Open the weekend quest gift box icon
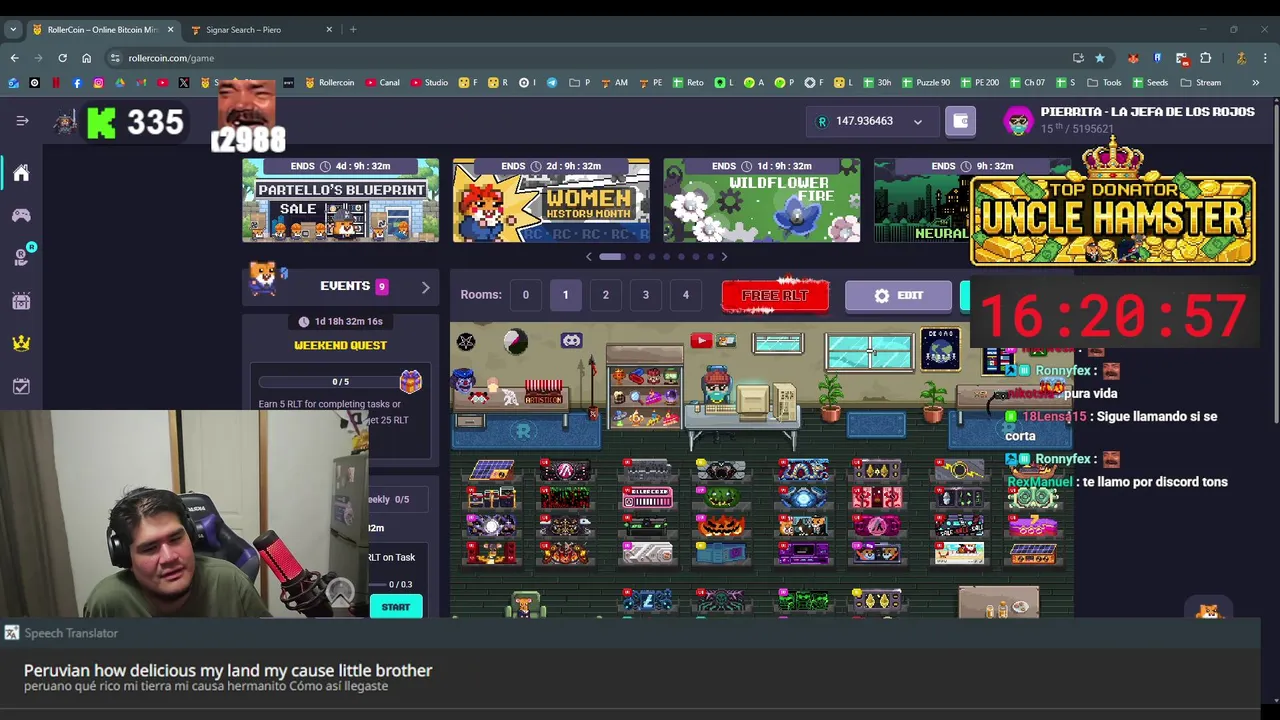Screen dimensions: 1280x720 tap(410, 381)
